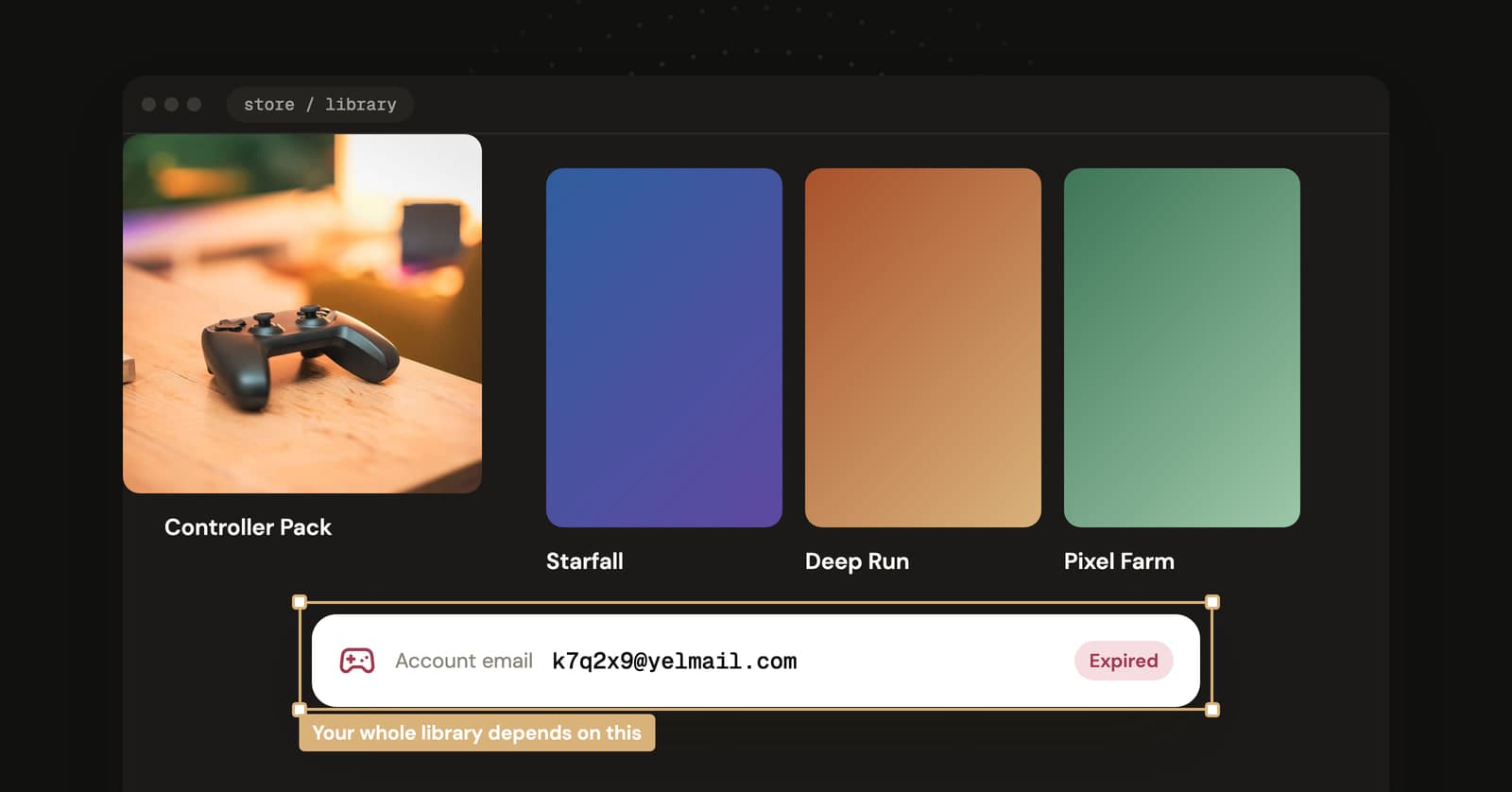Click the first window control dot

point(148,104)
